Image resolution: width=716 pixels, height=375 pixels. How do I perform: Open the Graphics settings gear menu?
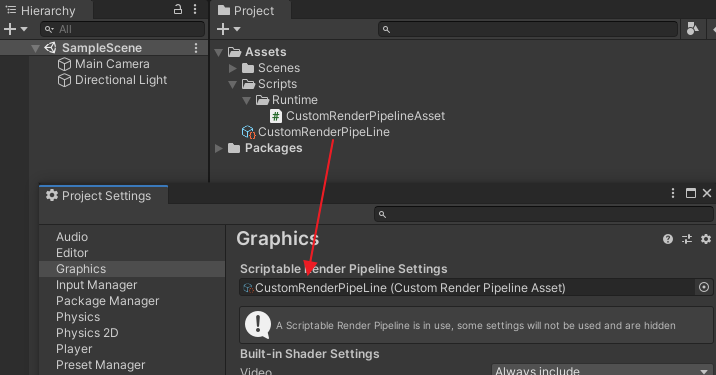[706, 239]
